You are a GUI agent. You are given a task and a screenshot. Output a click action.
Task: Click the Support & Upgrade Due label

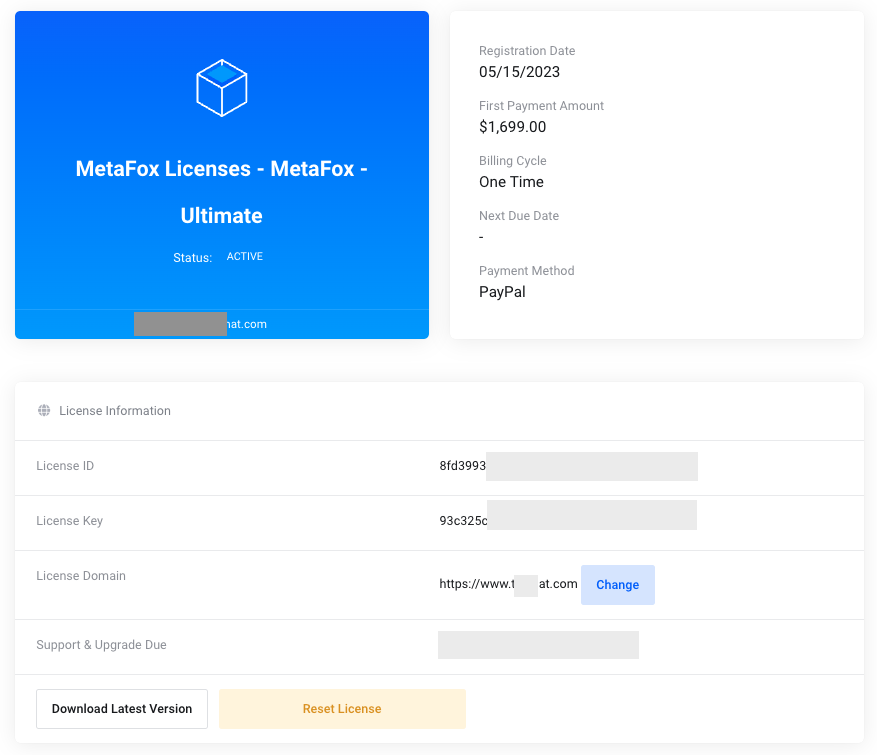101,645
